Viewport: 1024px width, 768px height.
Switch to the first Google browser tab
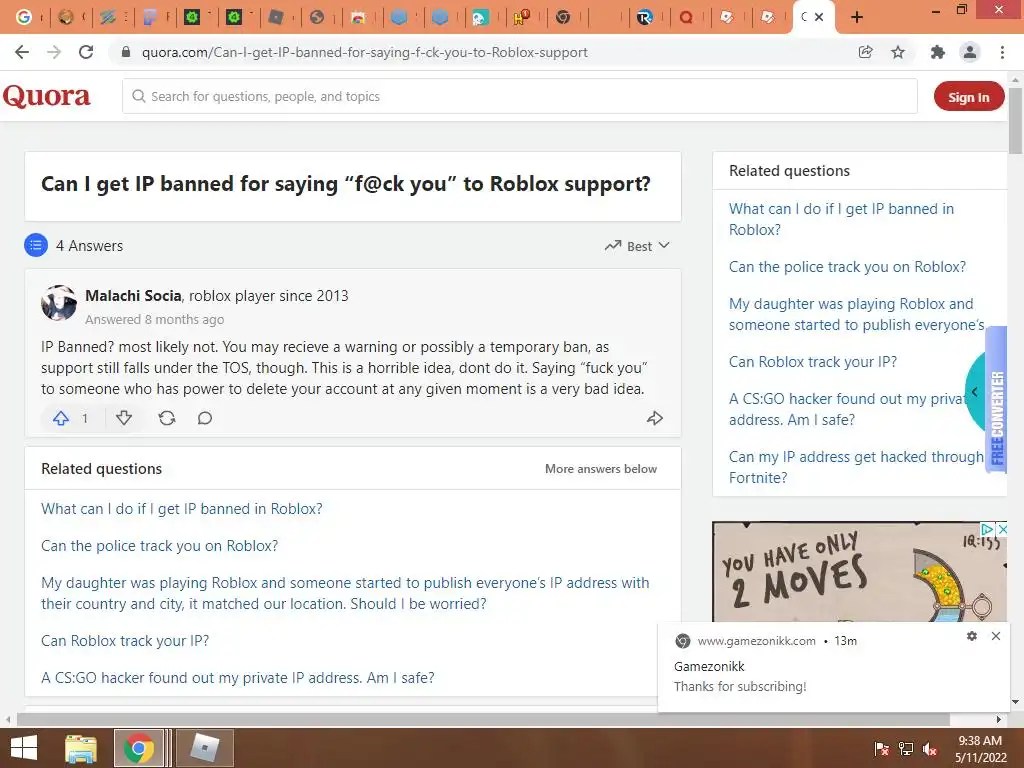pyautogui.click(x=24, y=18)
